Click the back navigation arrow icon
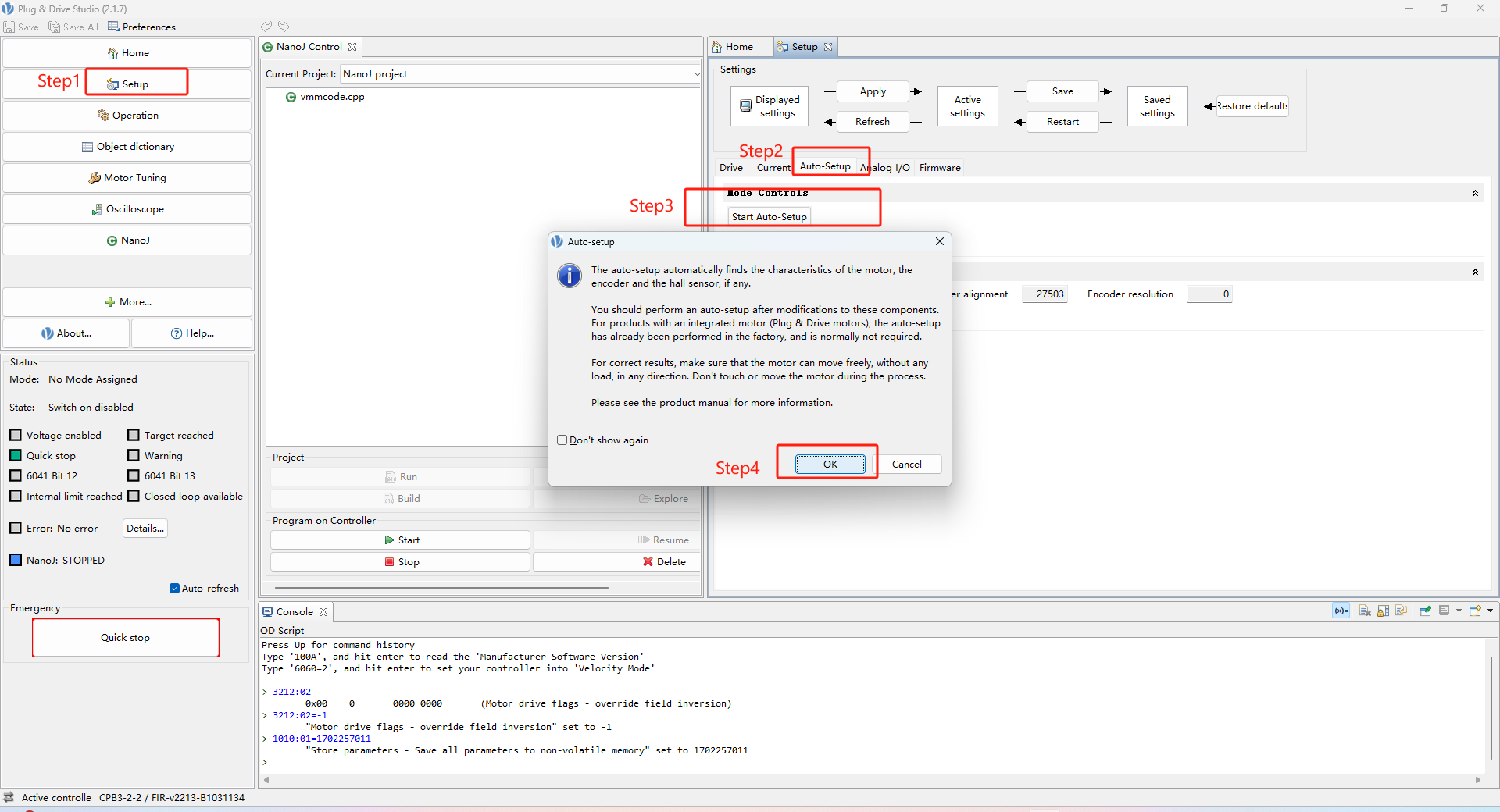Image resolution: width=1500 pixels, height=812 pixels. [x=266, y=27]
